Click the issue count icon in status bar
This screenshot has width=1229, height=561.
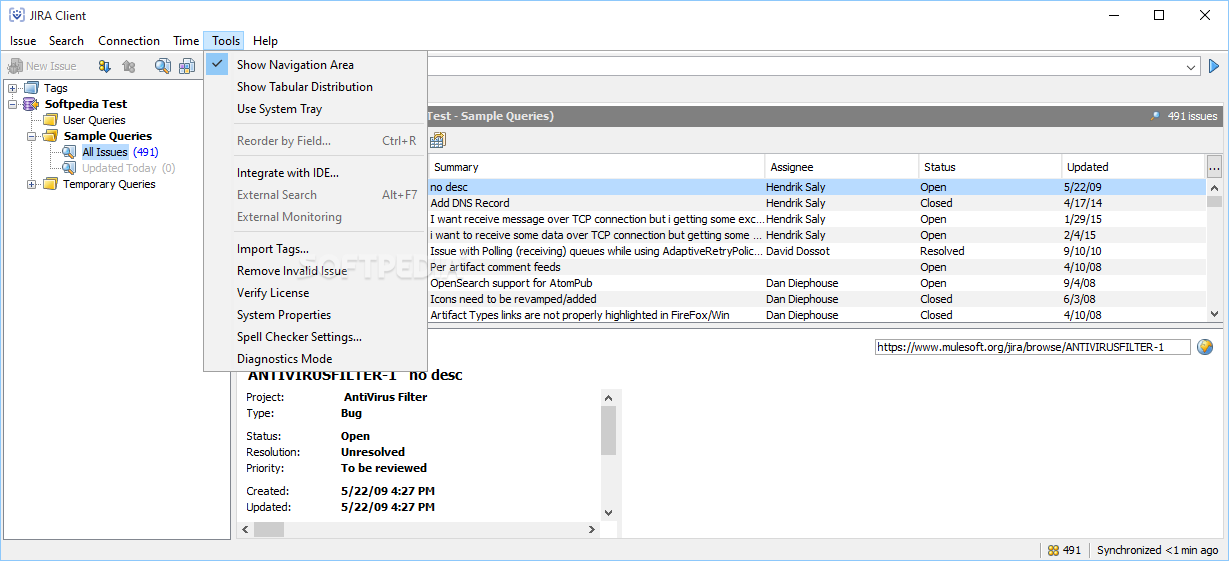[x=1053, y=550]
